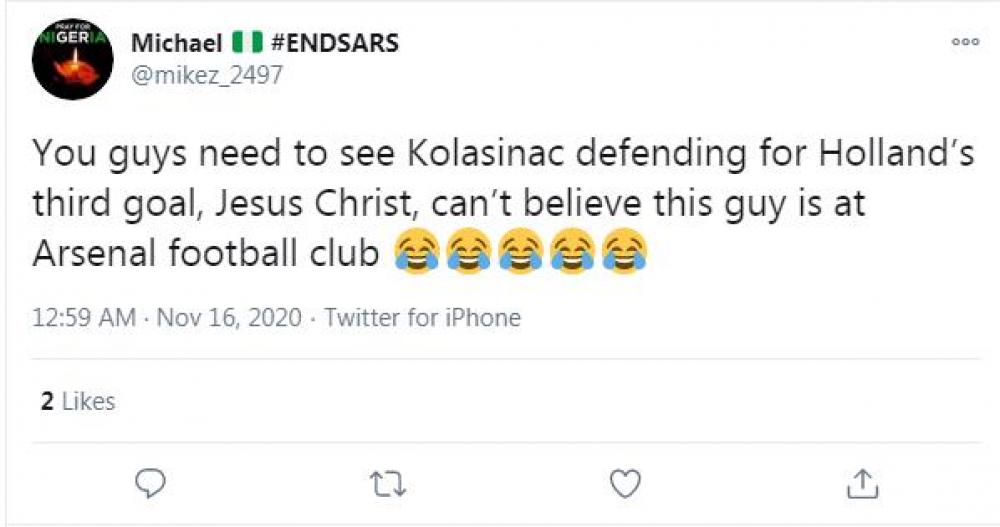The height and width of the screenshot is (527, 1000).
Task: Open the Twitter for iPhone source link
Action: pos(423,318)
